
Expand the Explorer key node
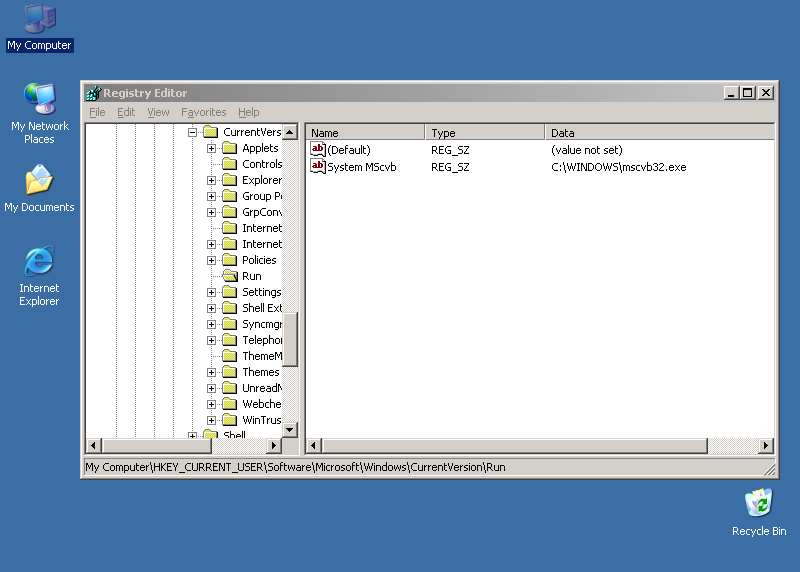click(x=212, y=180)
